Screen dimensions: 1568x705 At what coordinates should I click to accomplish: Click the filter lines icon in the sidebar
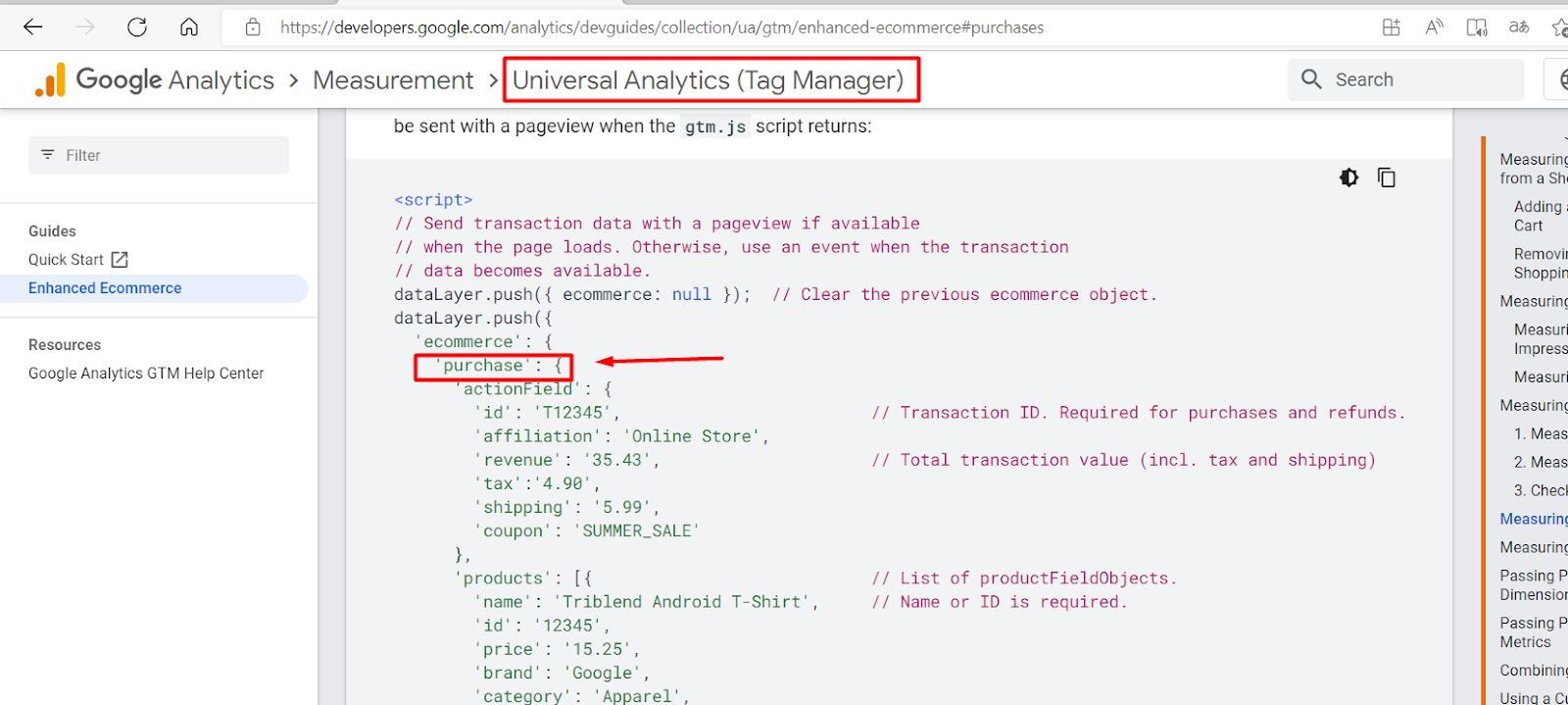tap(47, 155)
